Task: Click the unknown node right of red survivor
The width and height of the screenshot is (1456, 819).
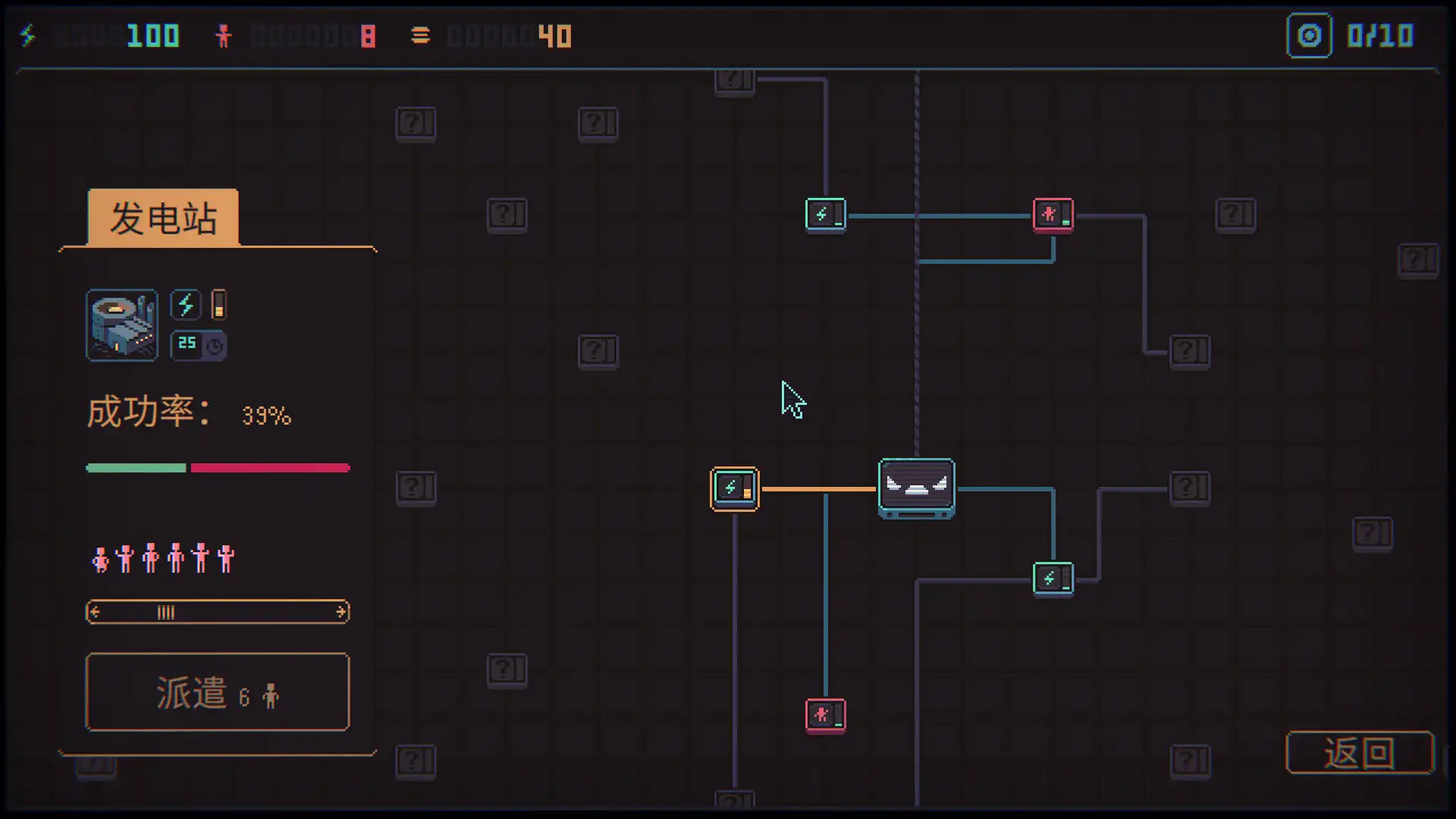Action: (x=1235, y=215)
